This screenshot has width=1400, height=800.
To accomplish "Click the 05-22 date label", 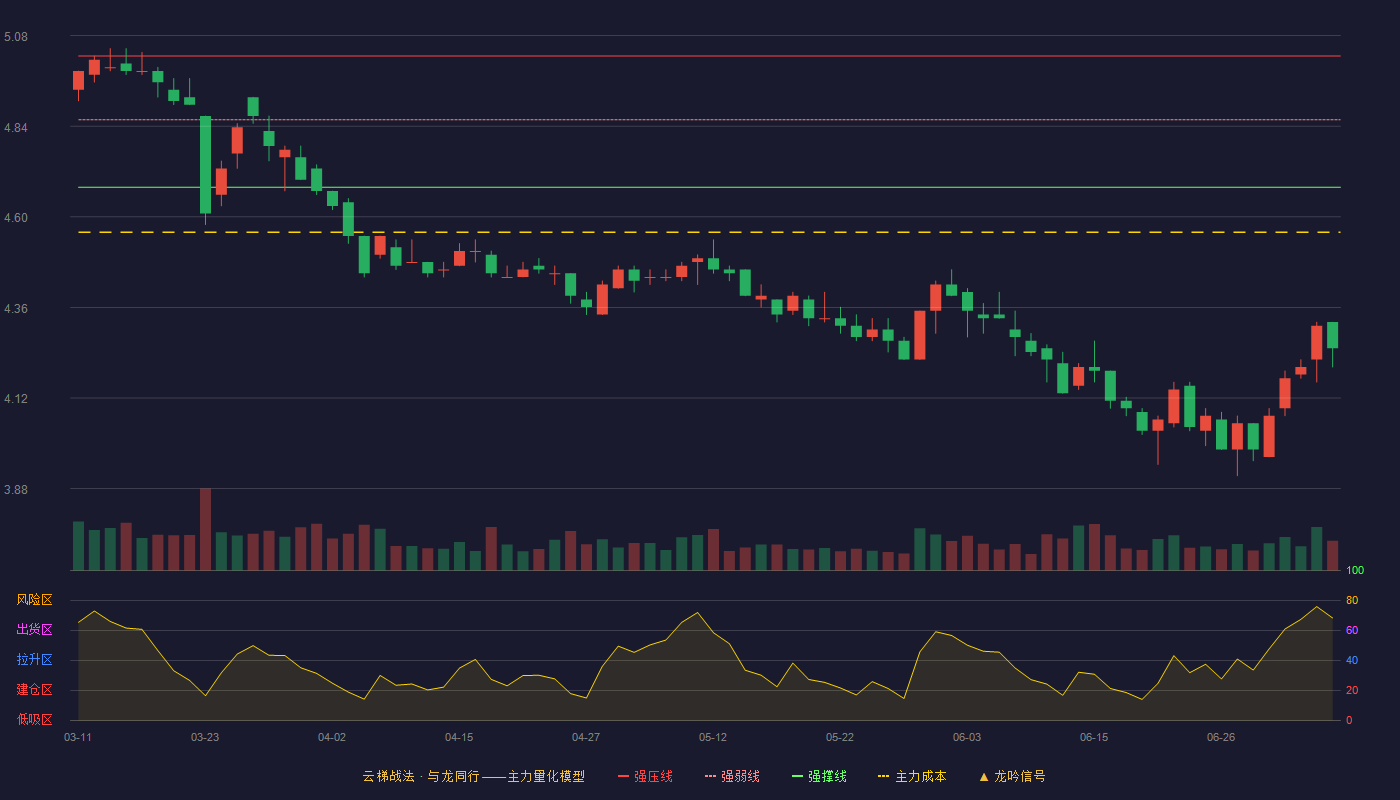I will pos(840,737).
